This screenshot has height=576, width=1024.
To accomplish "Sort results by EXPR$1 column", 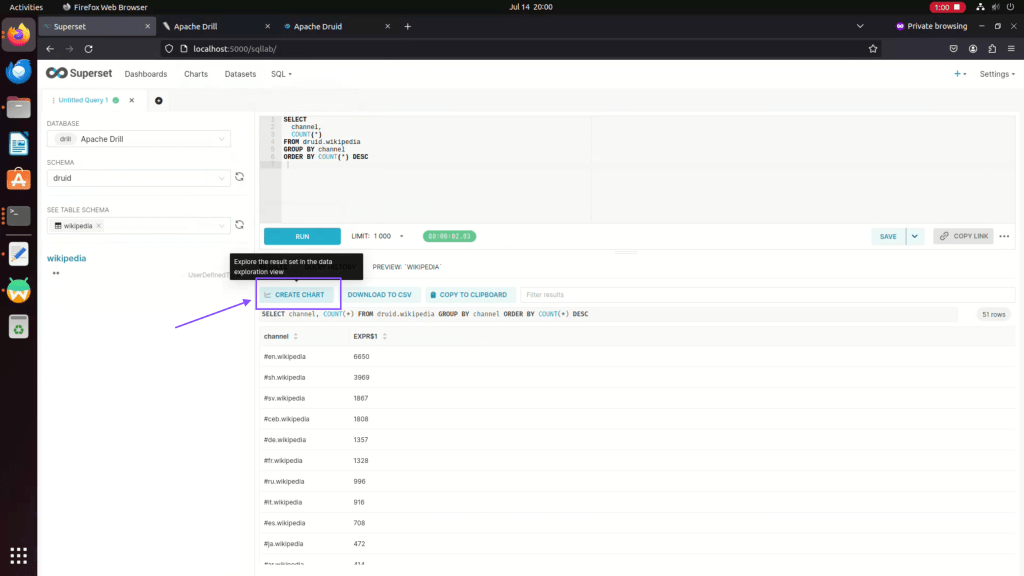I will pos(385,336).
